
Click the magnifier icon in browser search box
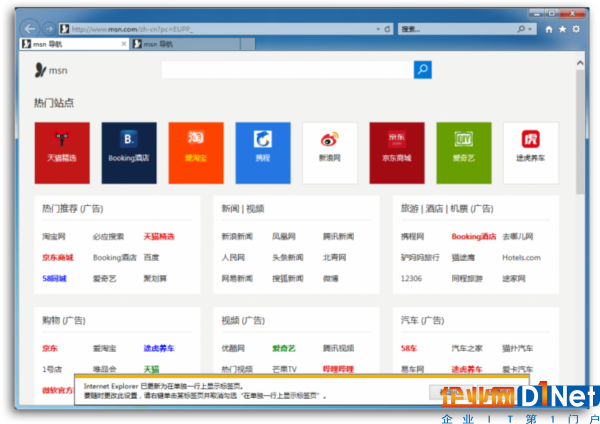(521, 29)
